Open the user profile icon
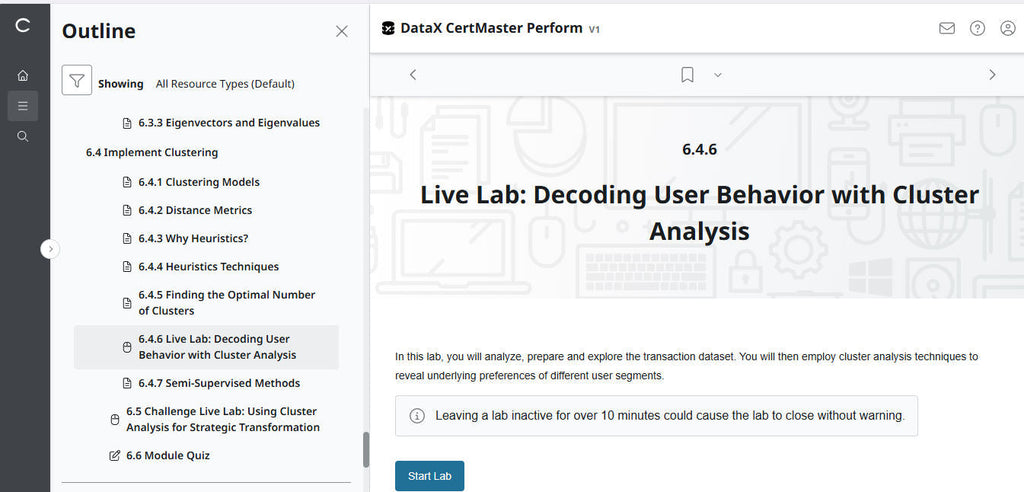Screen dimensions: 1024x492 pos(1007,28)
